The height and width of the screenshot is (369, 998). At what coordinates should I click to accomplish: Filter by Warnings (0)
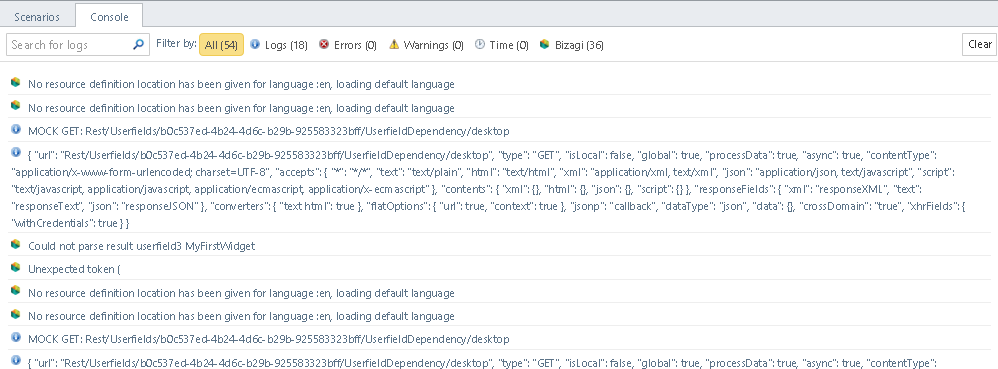(426, 45)
